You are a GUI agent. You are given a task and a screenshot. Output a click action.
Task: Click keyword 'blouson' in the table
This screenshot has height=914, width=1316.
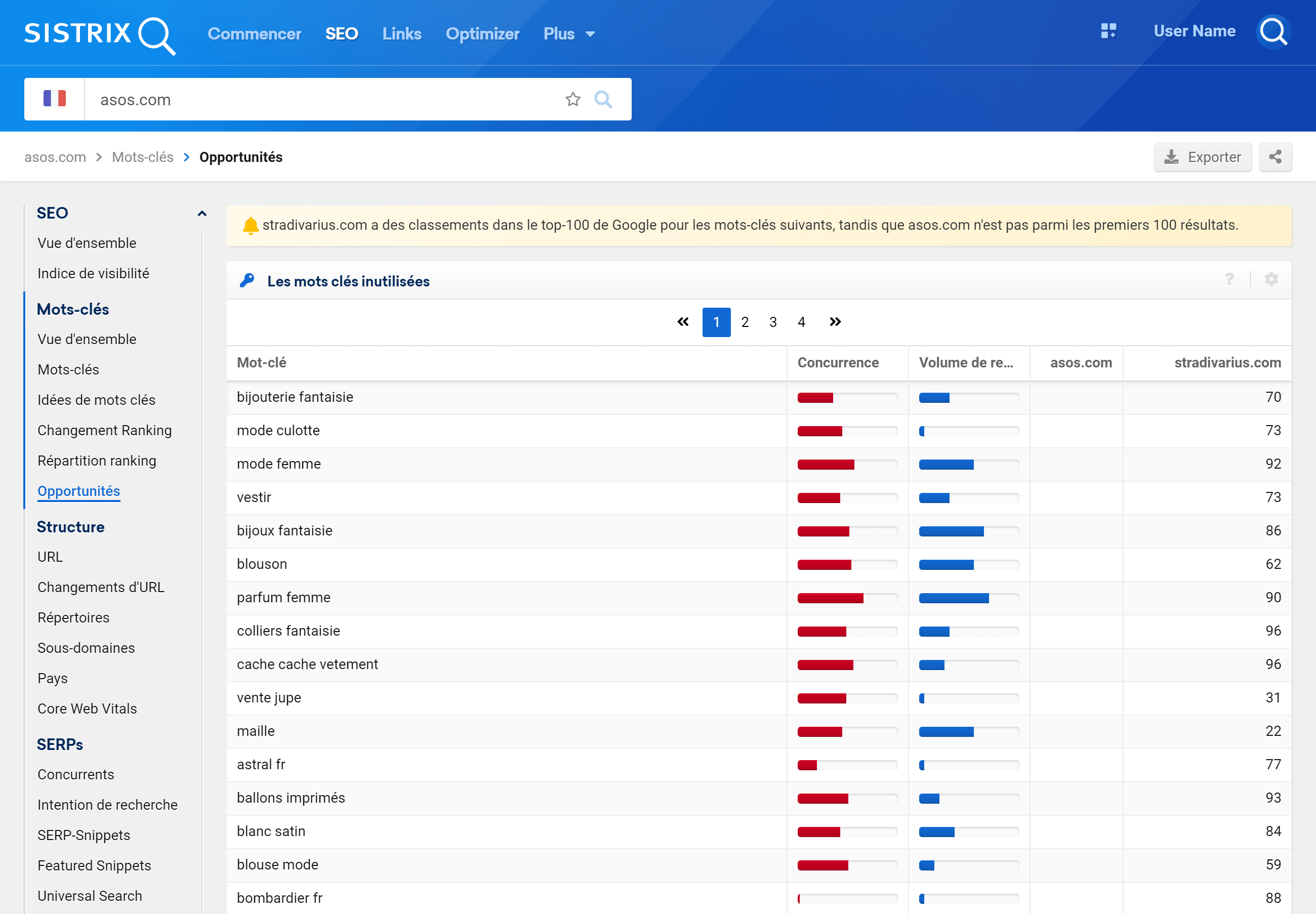click(x=262, y=564)
